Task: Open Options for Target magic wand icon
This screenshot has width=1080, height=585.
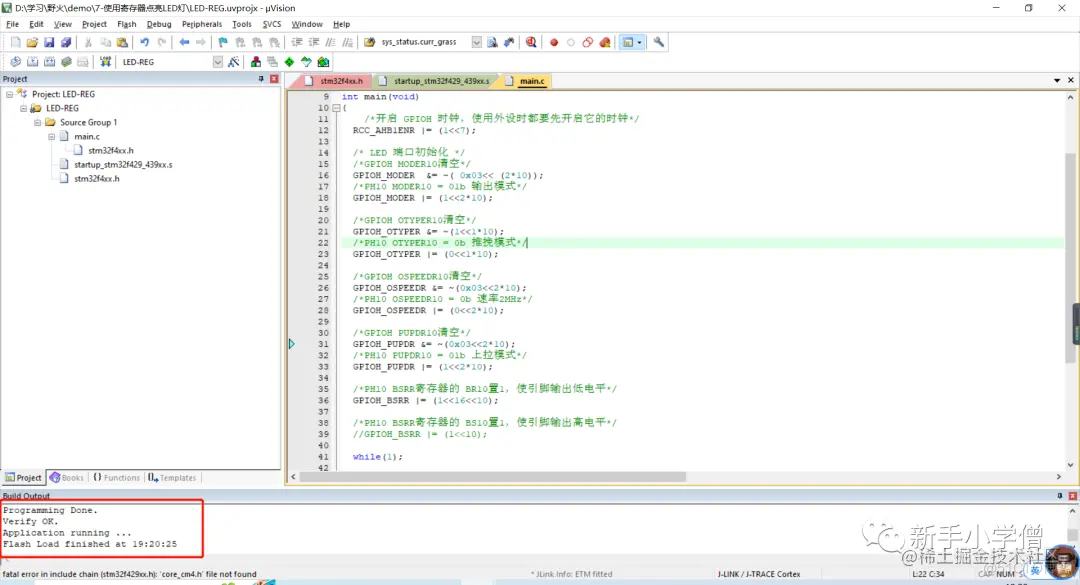Action: tap(233, 62)
